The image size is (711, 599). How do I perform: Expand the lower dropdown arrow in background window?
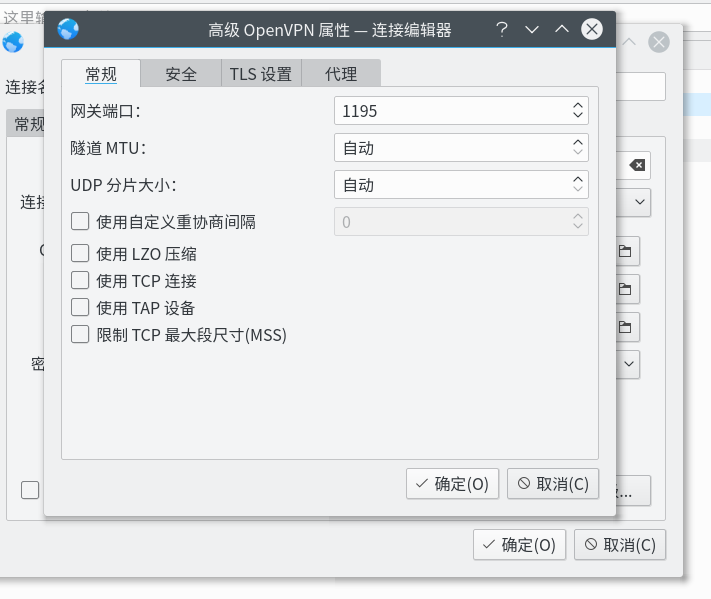pos(628,364)
